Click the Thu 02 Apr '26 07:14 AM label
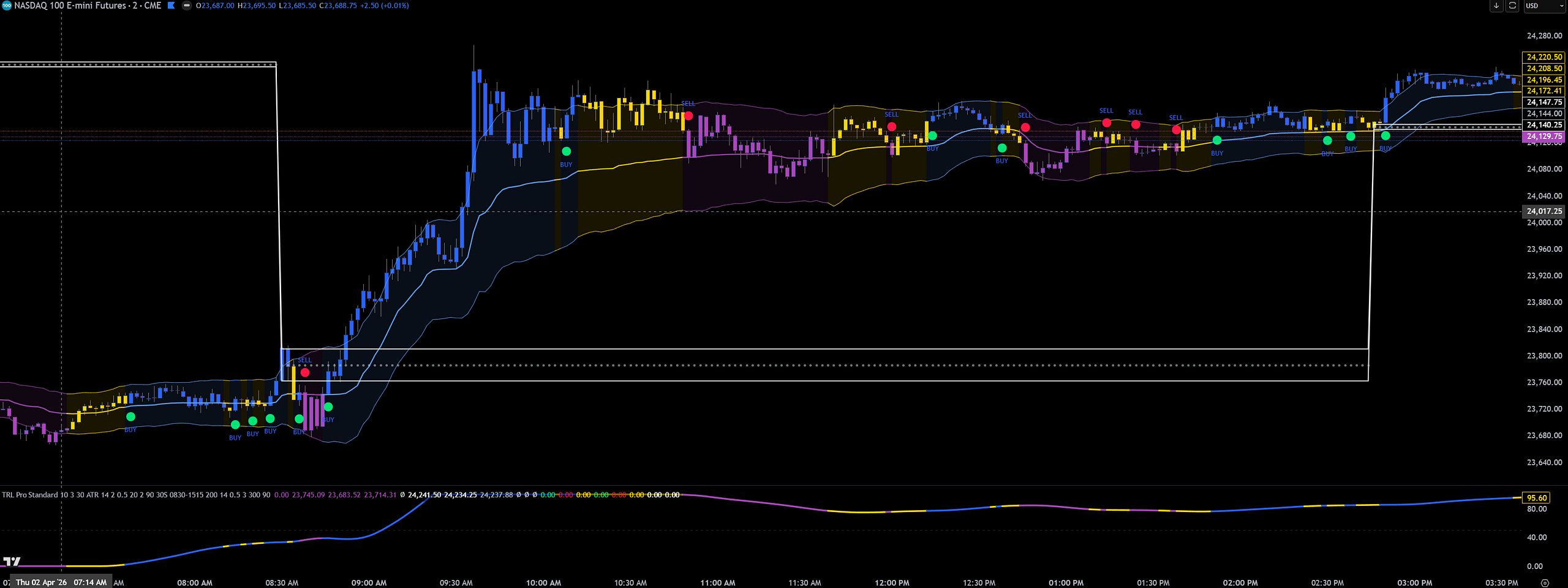 click(61, 582)
